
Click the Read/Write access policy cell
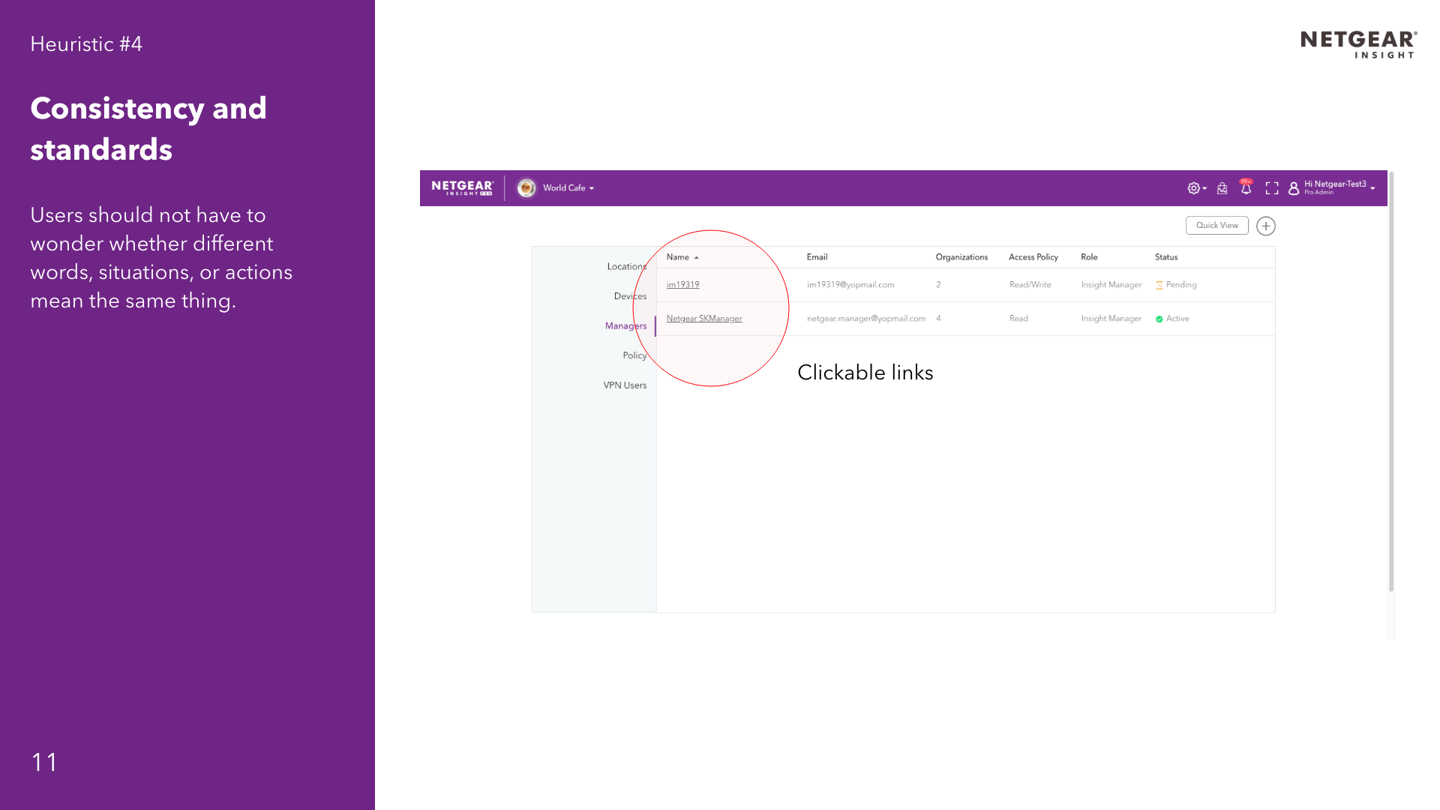point(1030,285)
